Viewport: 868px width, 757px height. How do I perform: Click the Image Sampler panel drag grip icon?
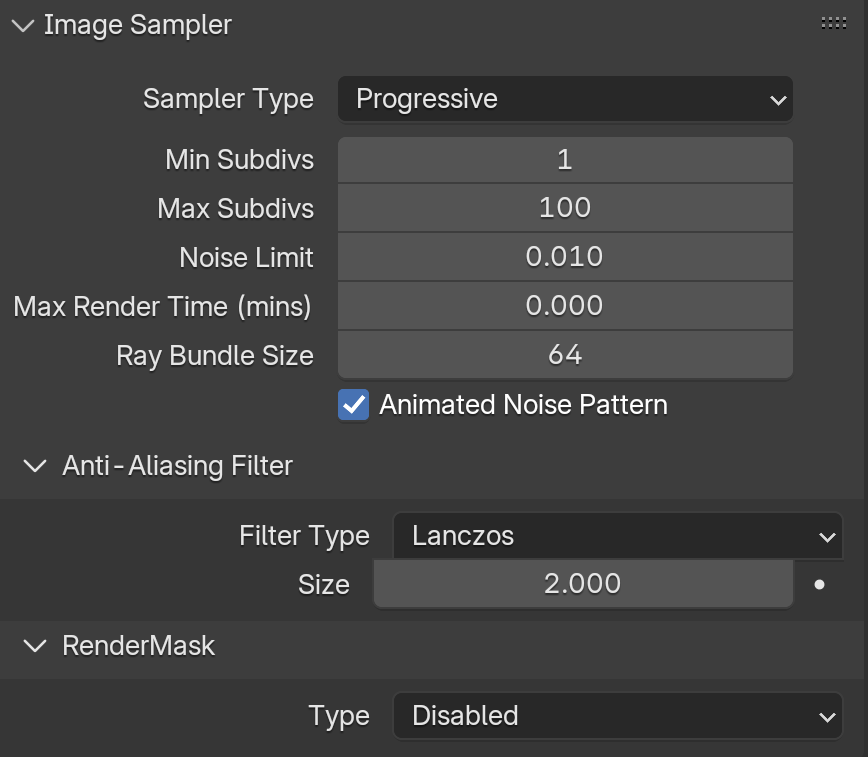834,23
